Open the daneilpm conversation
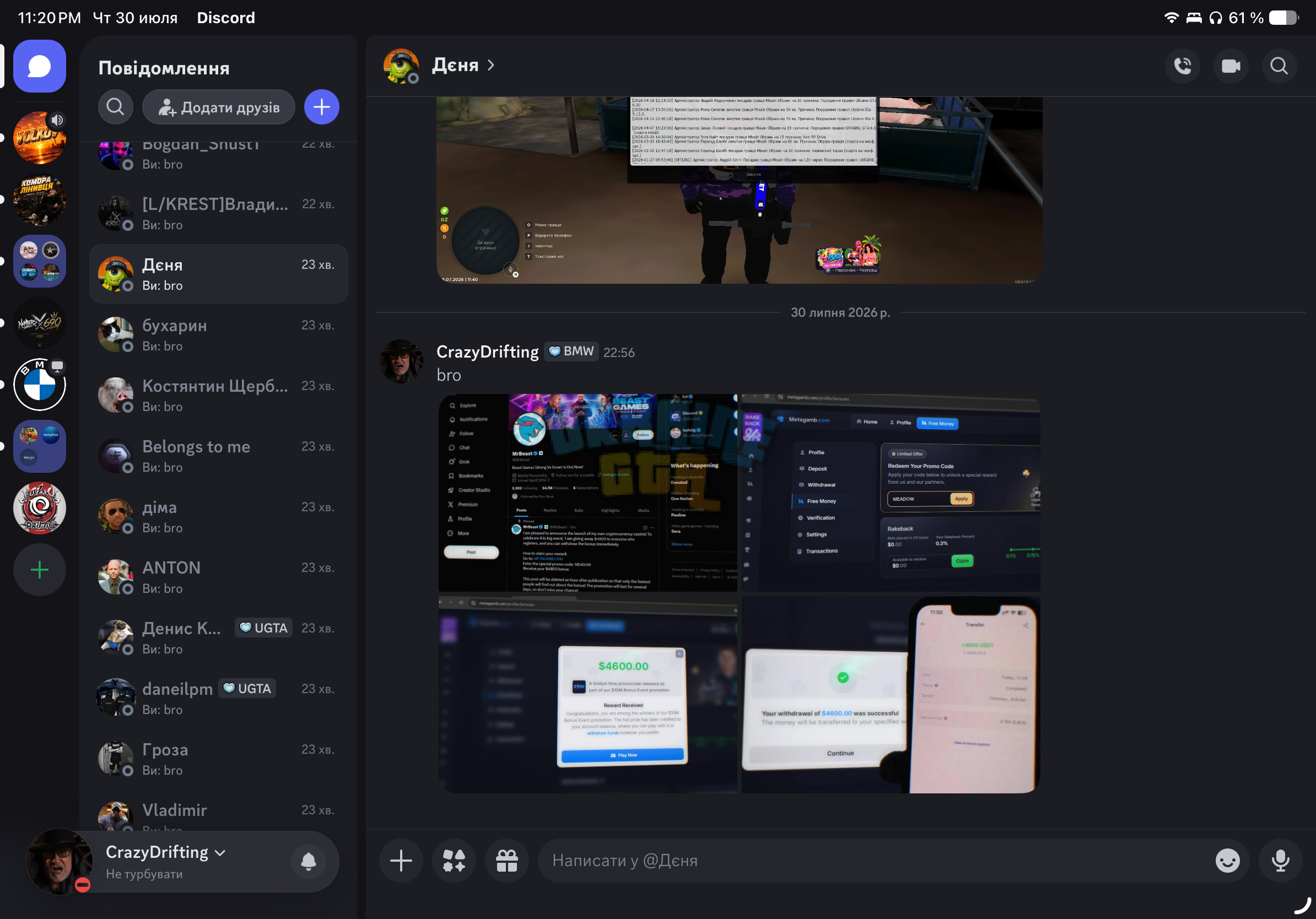This screenshot has height=919, width=1316. click(x=219, y=699)
